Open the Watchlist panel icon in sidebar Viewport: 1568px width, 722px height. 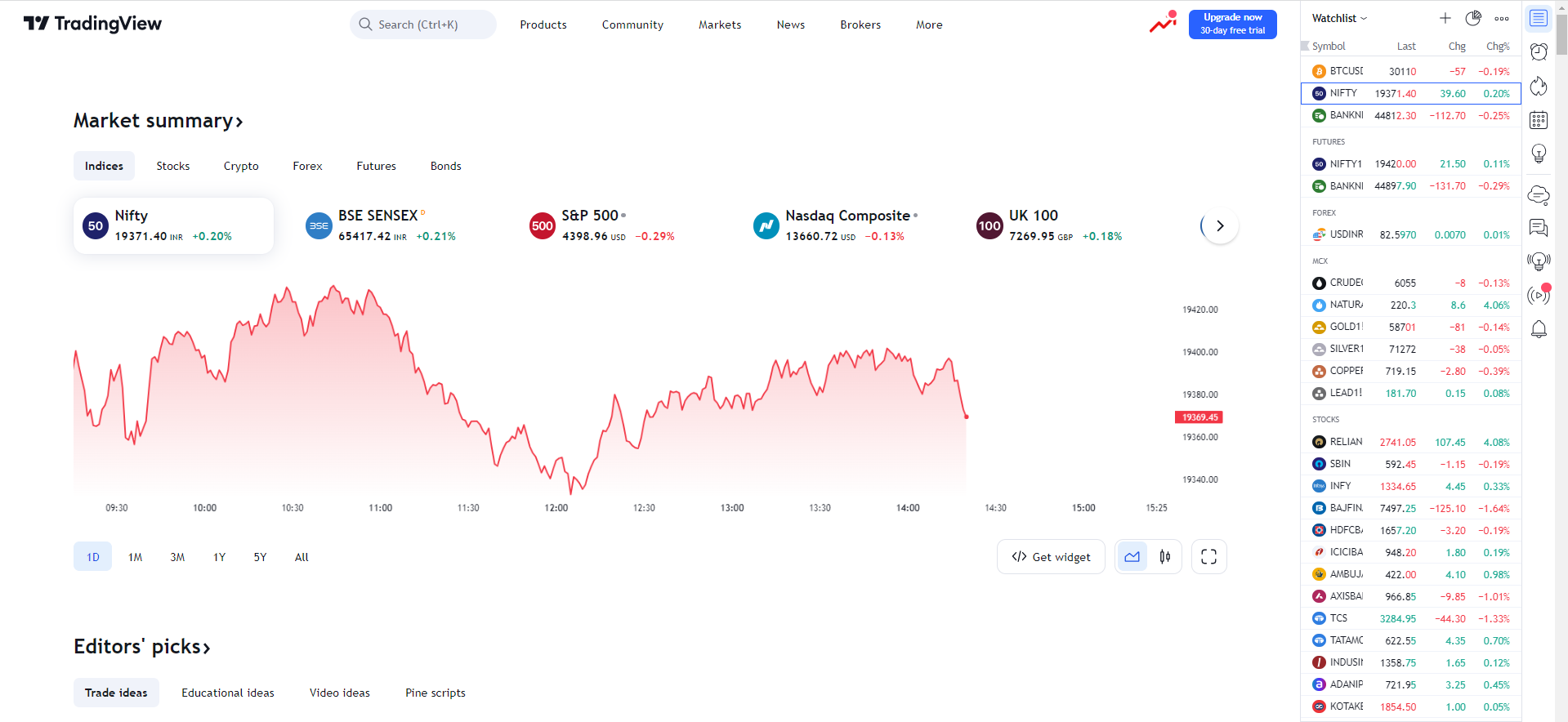coord(1539,18)
